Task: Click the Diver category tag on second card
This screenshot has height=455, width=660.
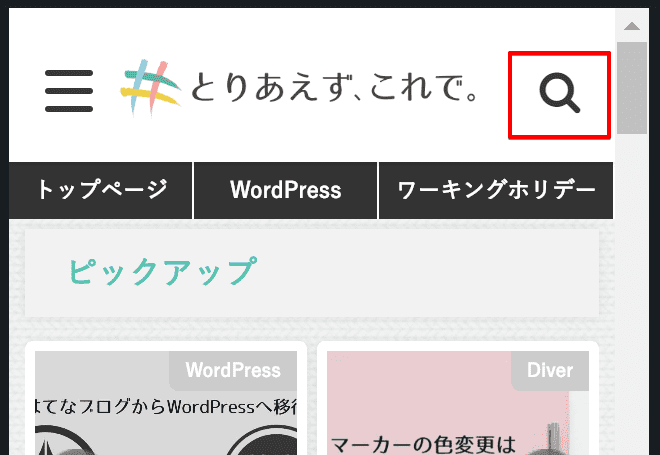Action: pos(550,370)
